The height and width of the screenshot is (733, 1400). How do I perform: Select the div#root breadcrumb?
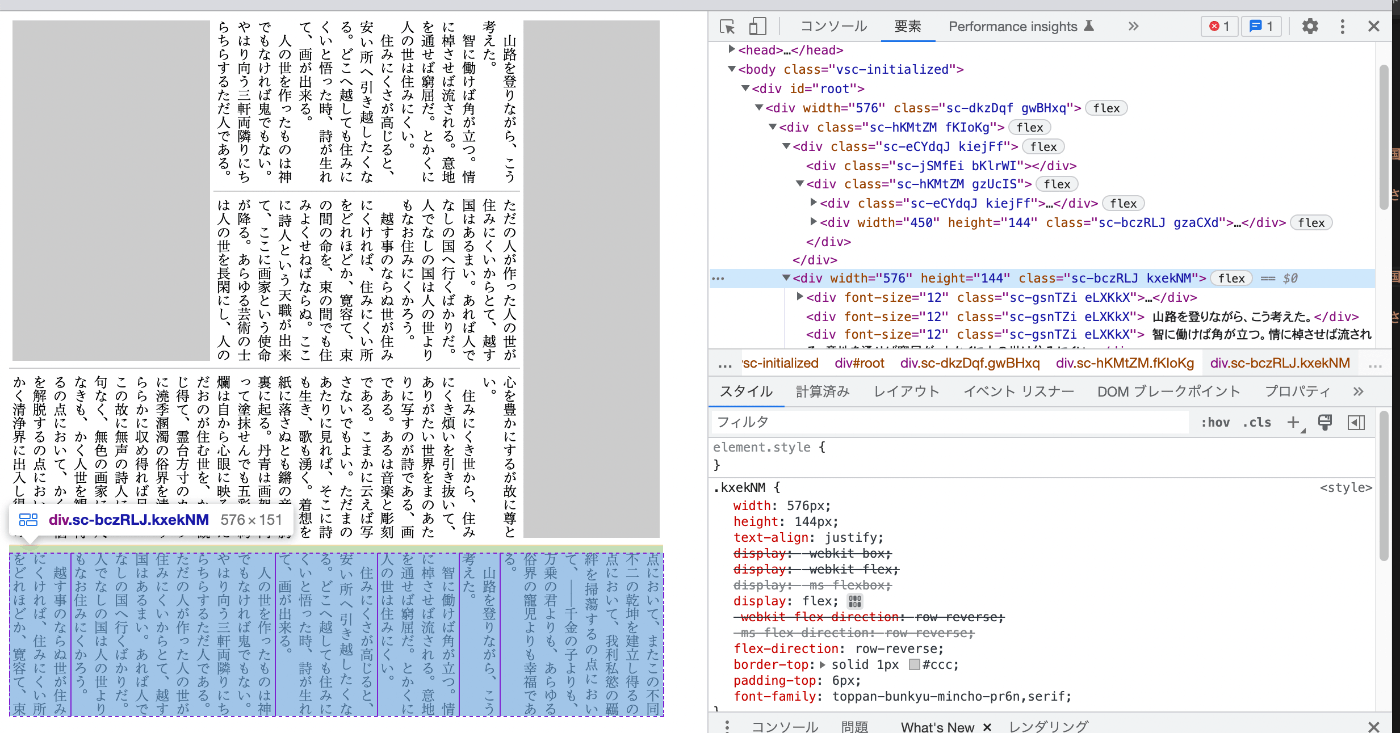860,363
